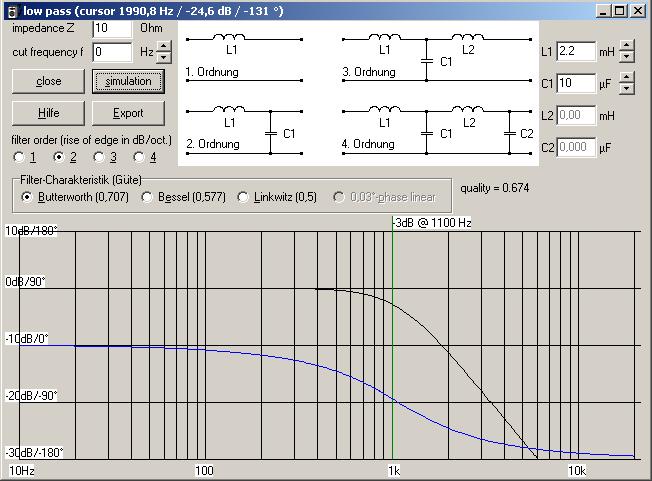Increase L1 value with up arrow
Image resolution: width=652 pixels, height=481 pixels.
pyautogui.click(x=627, y=45)
